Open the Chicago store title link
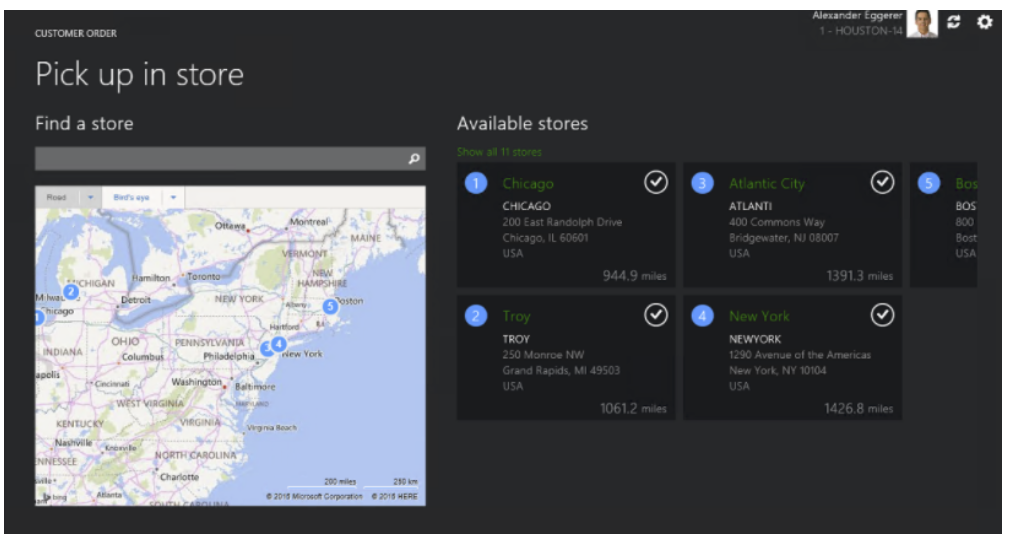Screen dimensions: 1012x546 528,184
